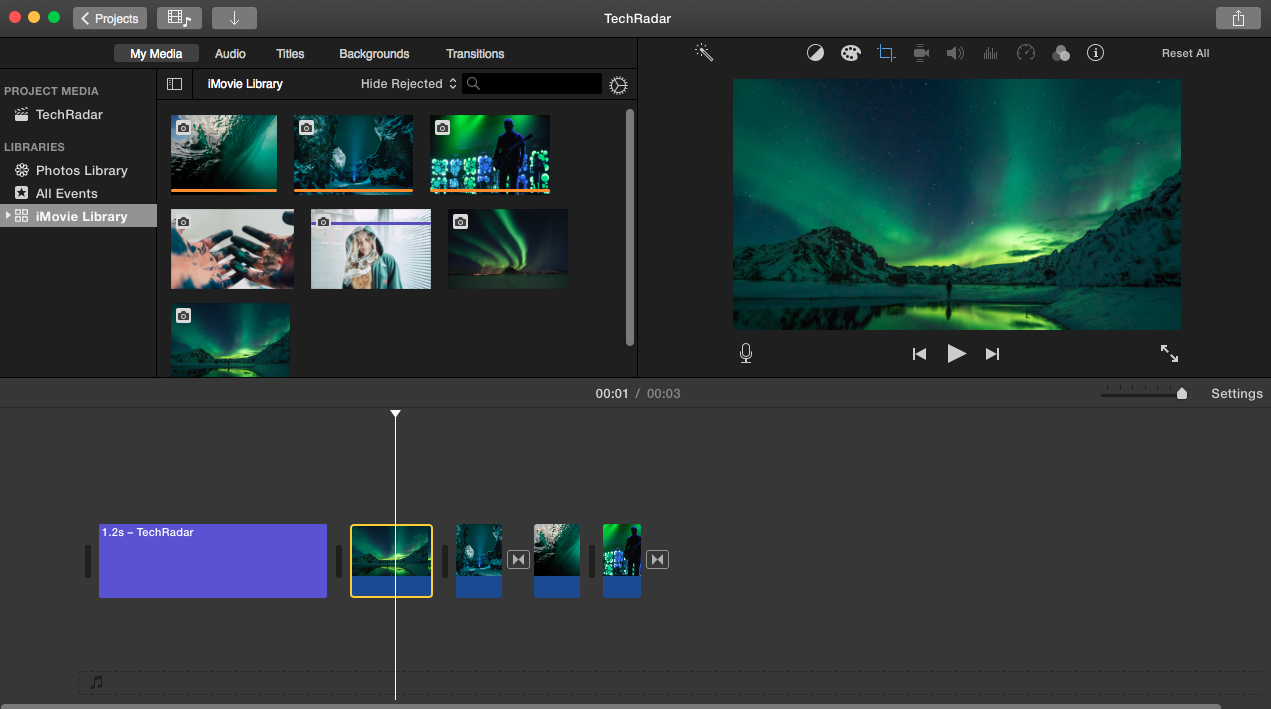The image size is (1271, 709).
Task: Open the volume adjustment icon
Action: tap(955, 53)
